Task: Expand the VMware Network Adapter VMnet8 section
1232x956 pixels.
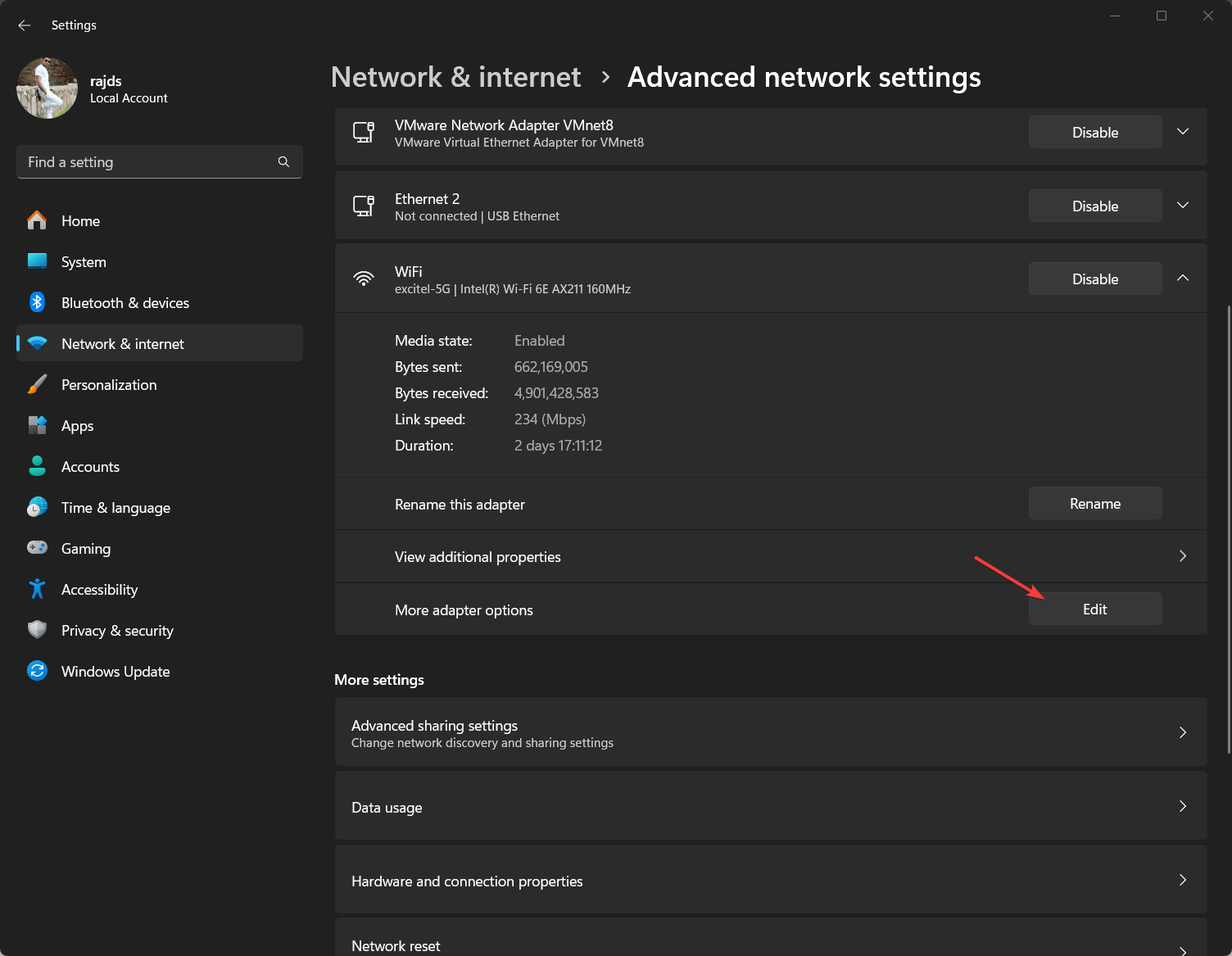Action: (x=1182, y=131)
